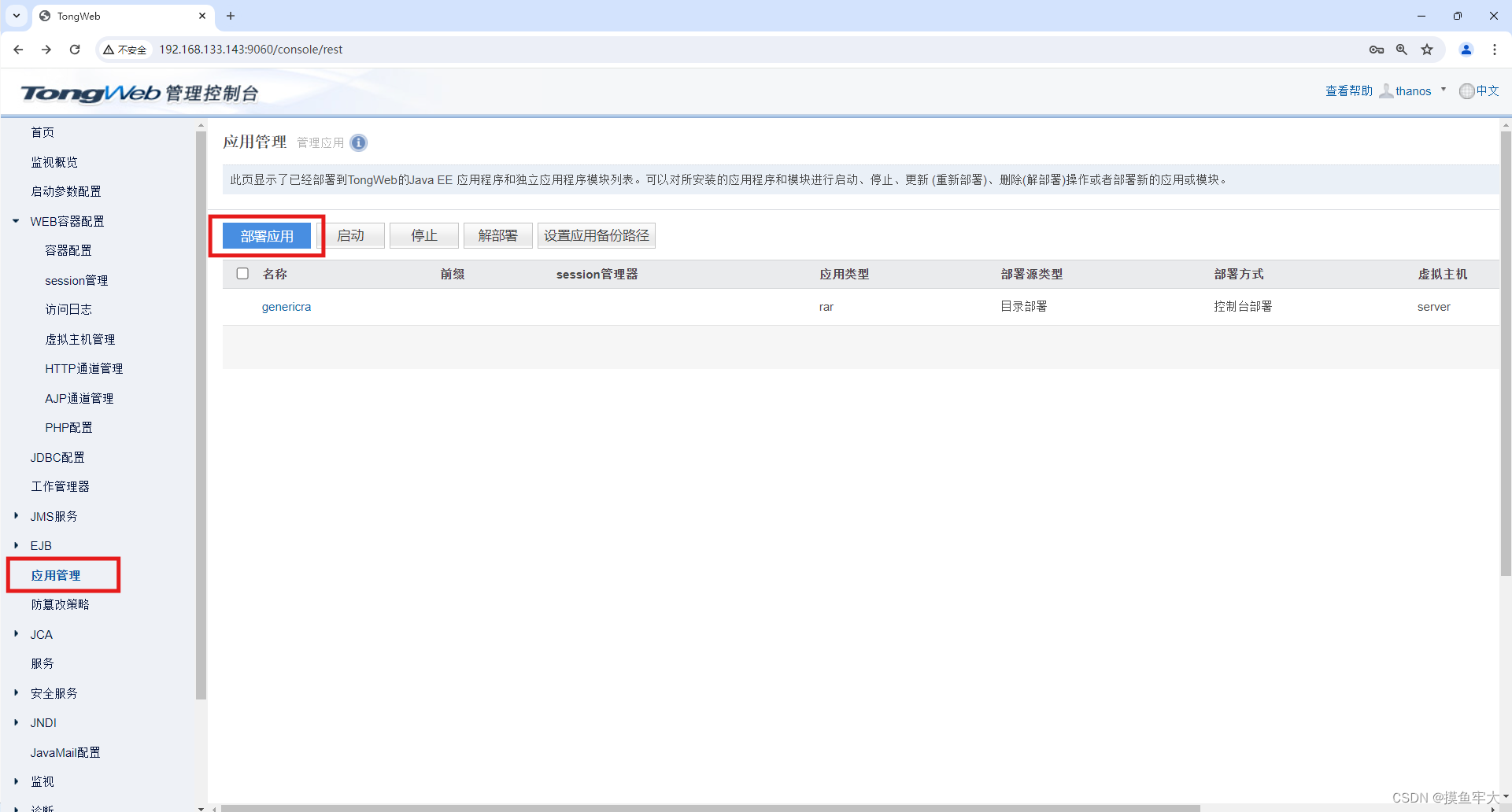Close the TongWeb tab
The height and width of the screenshot is (812, 1512).
coord(202,16)
